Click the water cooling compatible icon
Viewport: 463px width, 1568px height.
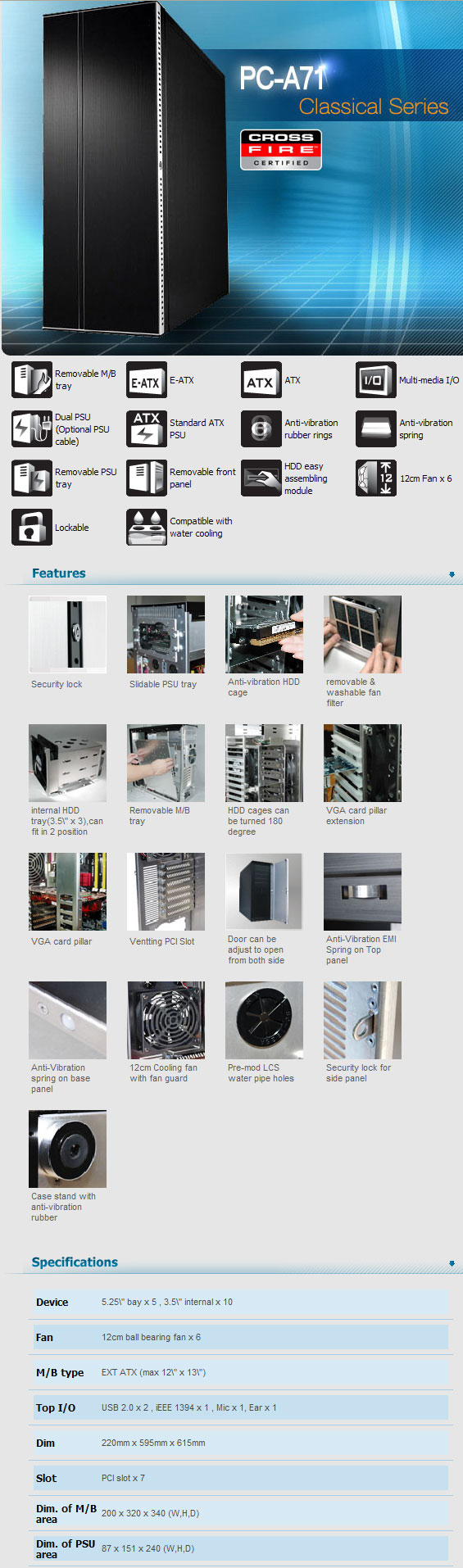(x=147, y=528)
